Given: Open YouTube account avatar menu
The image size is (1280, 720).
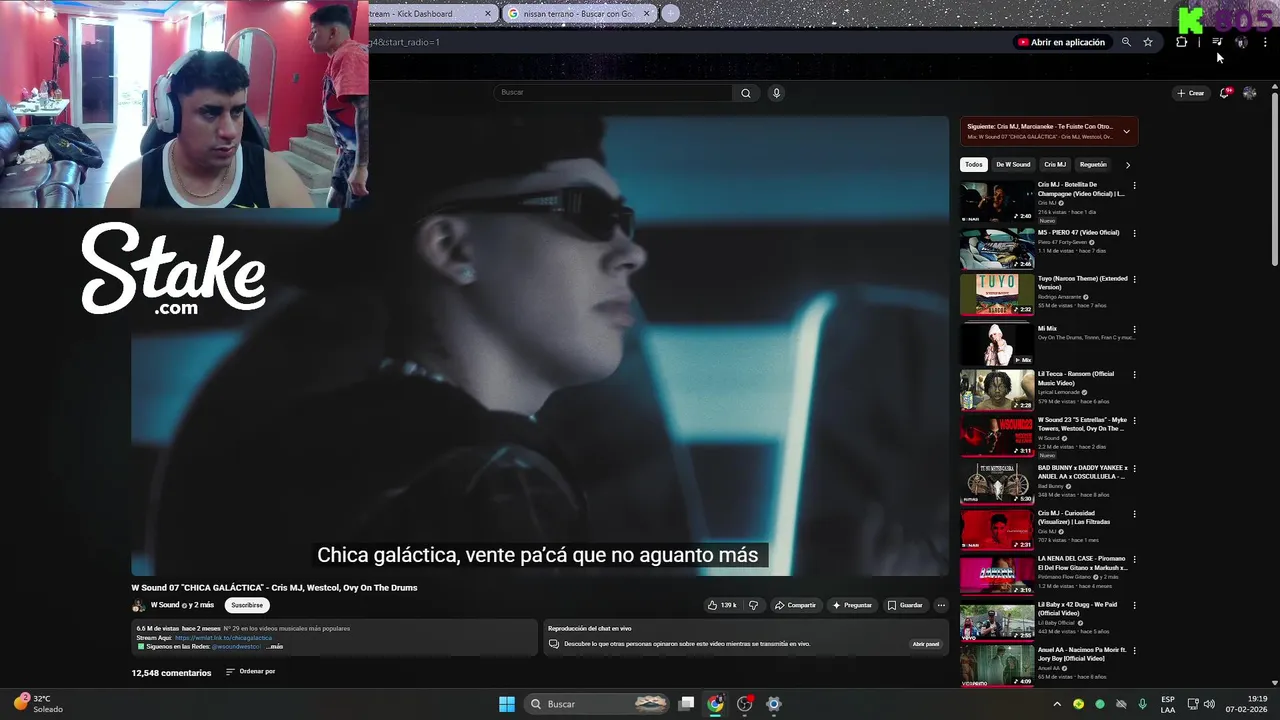Looking at the screenshot, I should [1249, 93].
